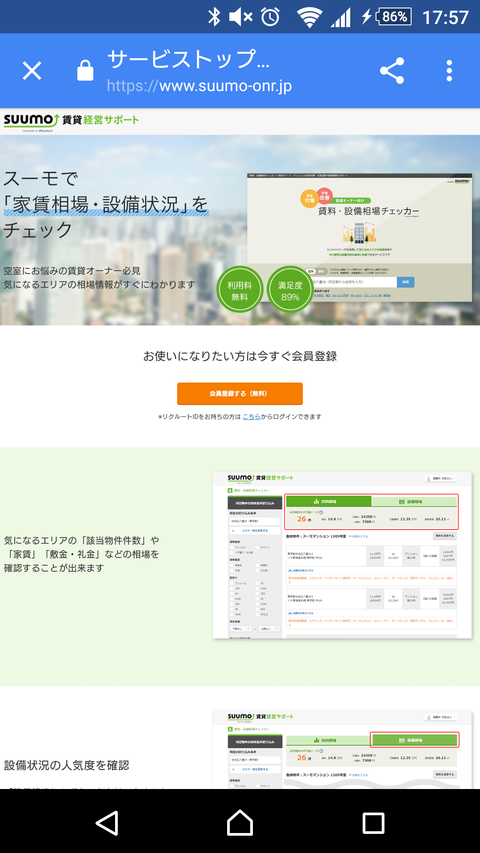480x853 pixels.
Task: Tap the SUUMO 賃貸経営サポート logo
Action: (x=71, y=121)
